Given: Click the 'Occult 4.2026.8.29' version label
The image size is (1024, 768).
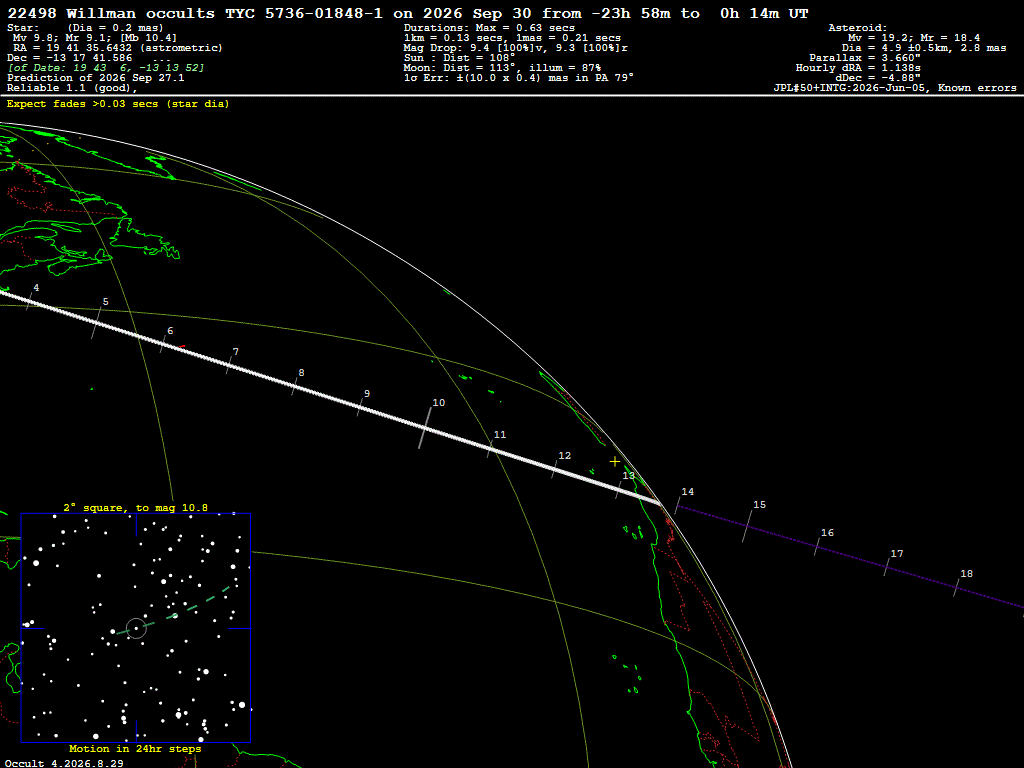Looking at the screenshot, I should coord(64,763).
